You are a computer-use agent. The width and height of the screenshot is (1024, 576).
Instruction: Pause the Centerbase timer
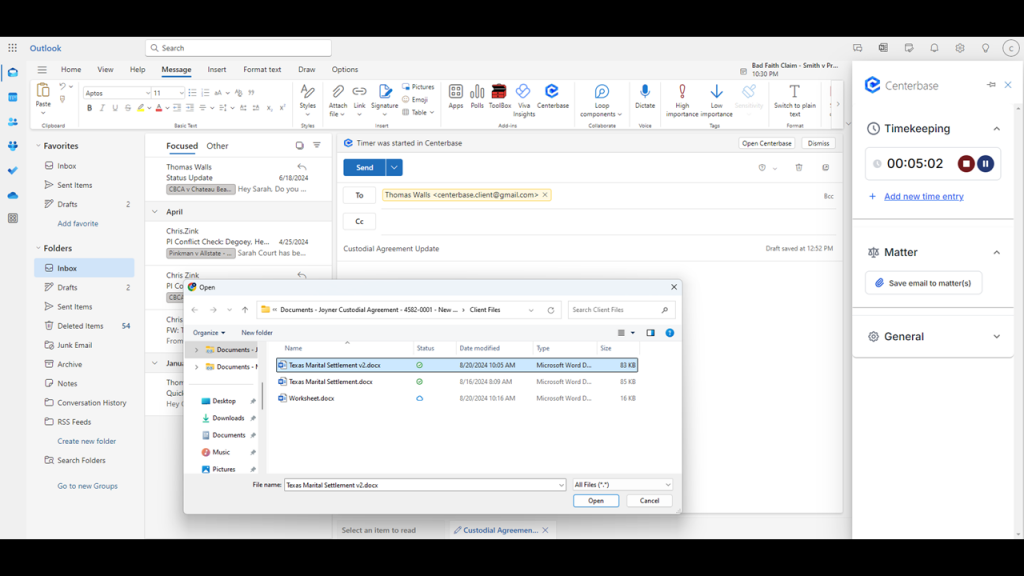[985, 163]
